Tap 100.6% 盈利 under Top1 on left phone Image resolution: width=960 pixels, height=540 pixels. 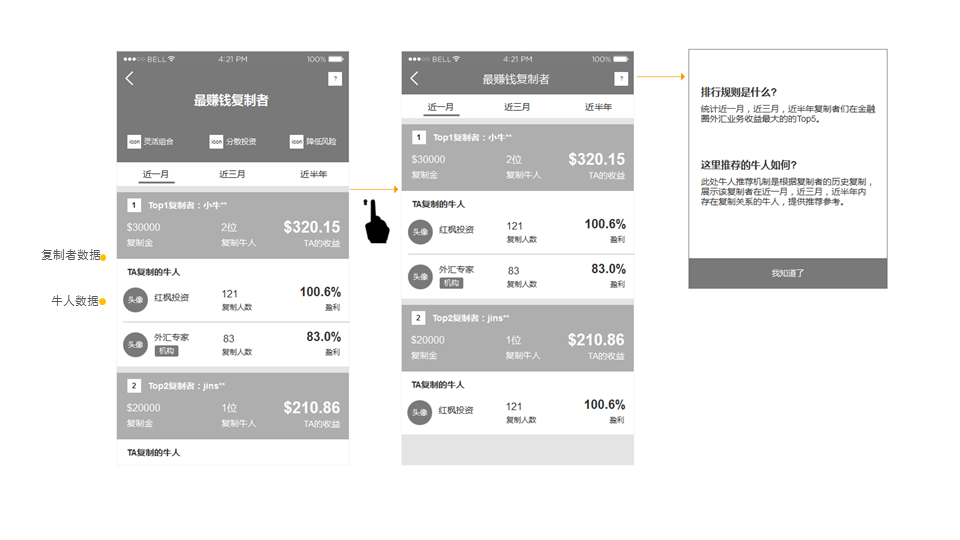click(x=320, y=292)
